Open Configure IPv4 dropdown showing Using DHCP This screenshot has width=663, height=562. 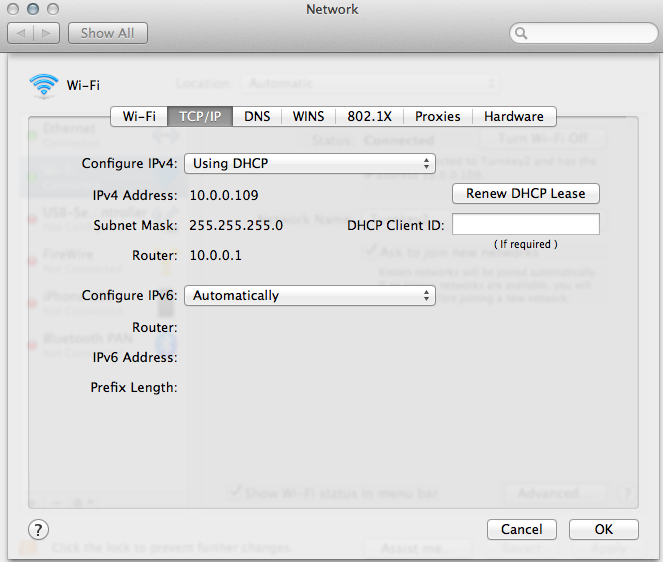[x=310, y=164]
